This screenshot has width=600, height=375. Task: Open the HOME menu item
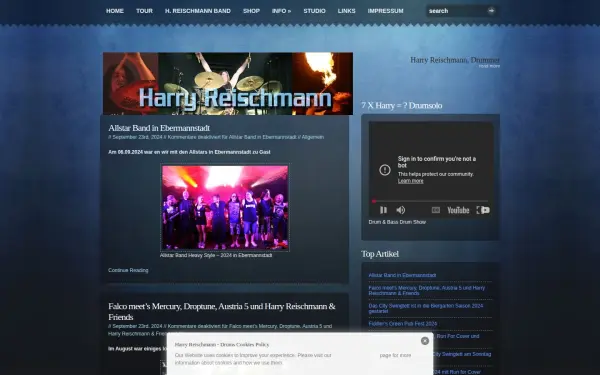tap(115, 11)
